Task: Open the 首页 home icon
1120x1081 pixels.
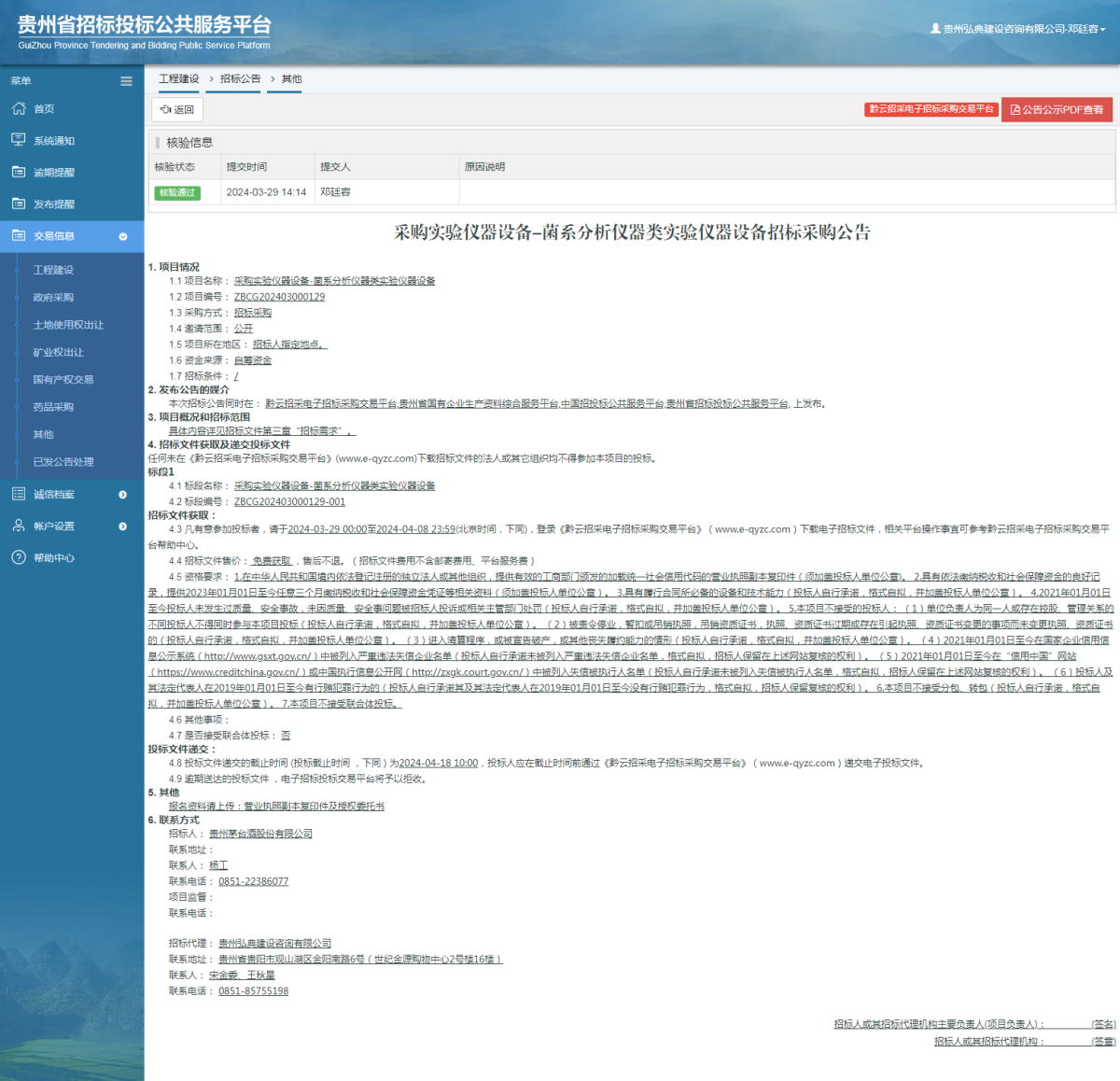Action: 19,108
